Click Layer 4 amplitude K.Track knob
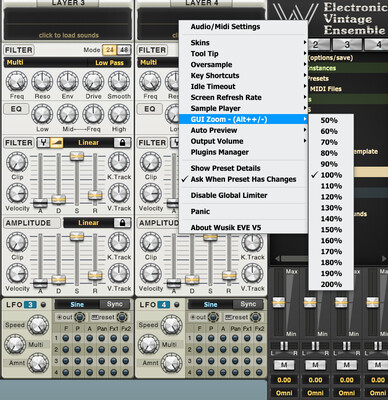Image resolution: width=388 pixels, height=400 pixels. coord(252,243)
